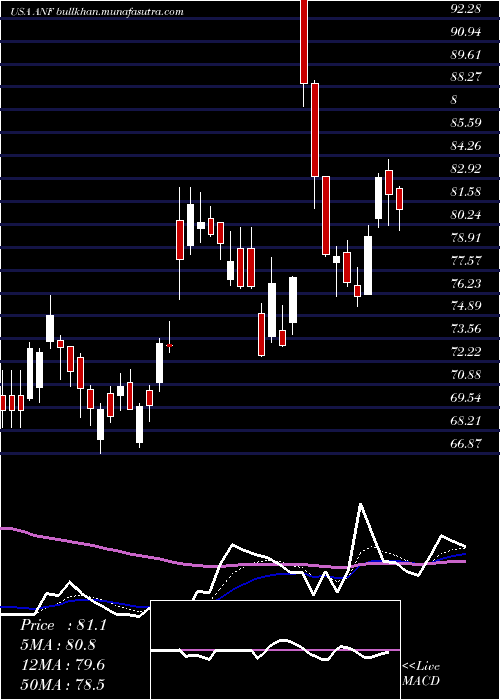Click the MACD inset chart panel
The image size is (500, 700).
coord(275,650)
